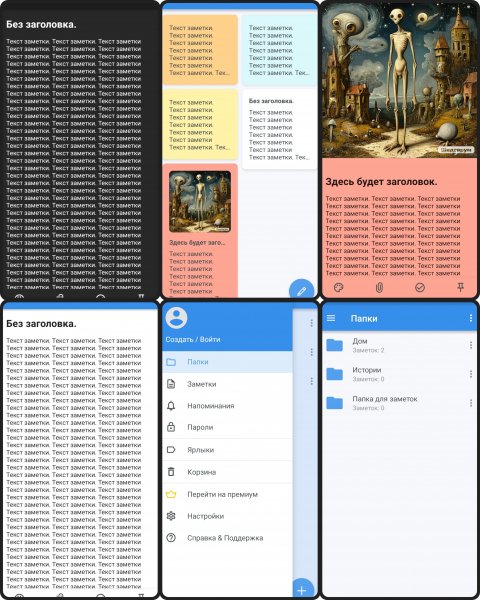The height and width of the screenshot is (600, 480).
Task: Open the salmon note card with alien picture thumbnail
Action: tap(200, 230)
